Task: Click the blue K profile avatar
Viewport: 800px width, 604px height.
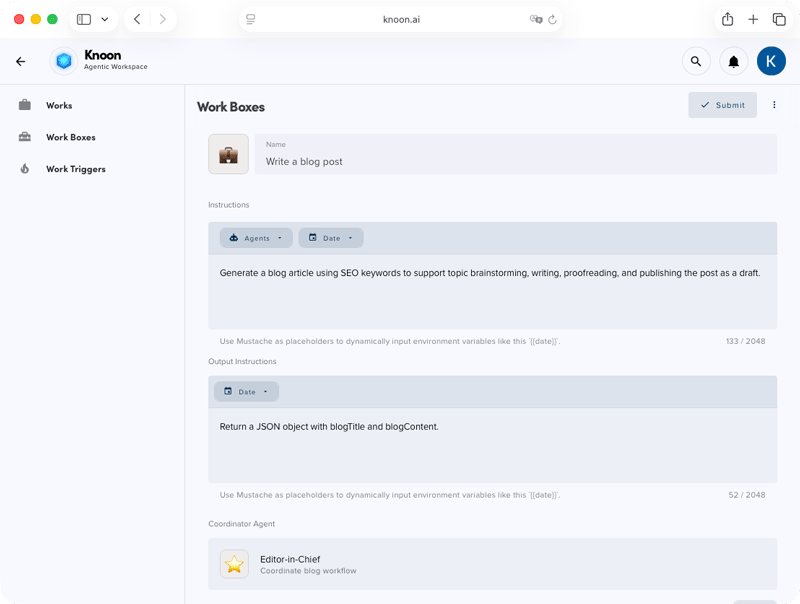Action: tap(771, 61)
